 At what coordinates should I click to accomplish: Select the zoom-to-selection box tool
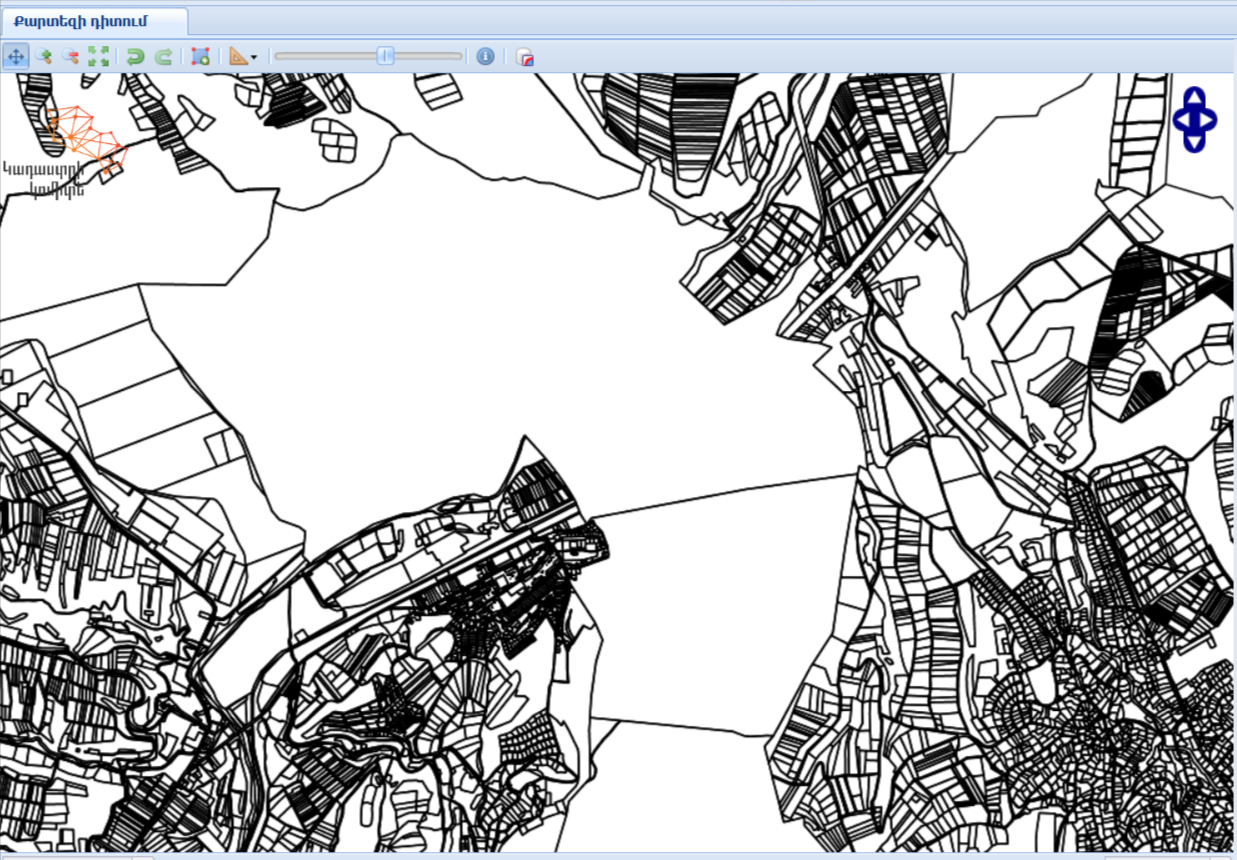tap(200, 57)
